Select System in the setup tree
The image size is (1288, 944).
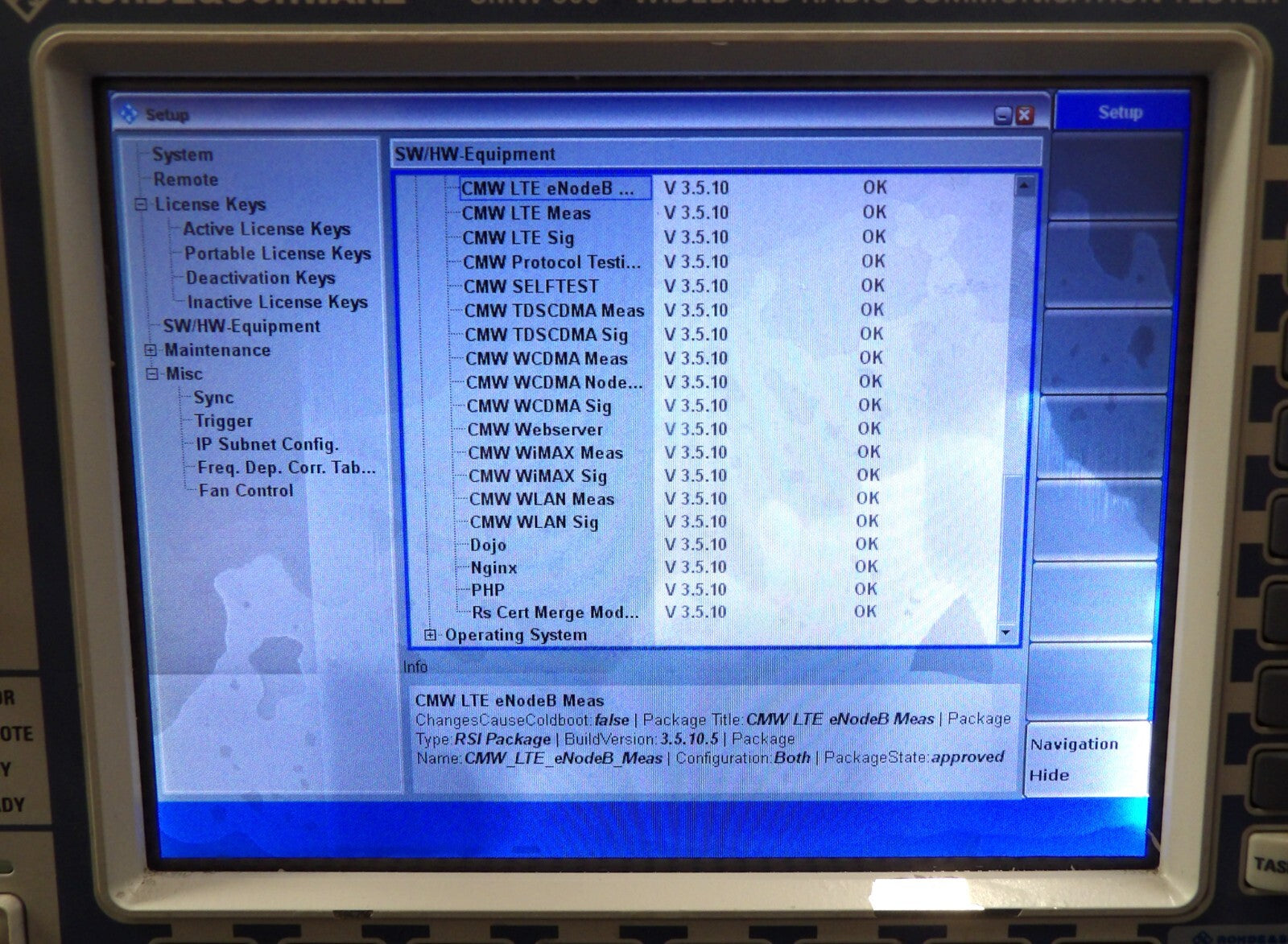coord(183,155)
